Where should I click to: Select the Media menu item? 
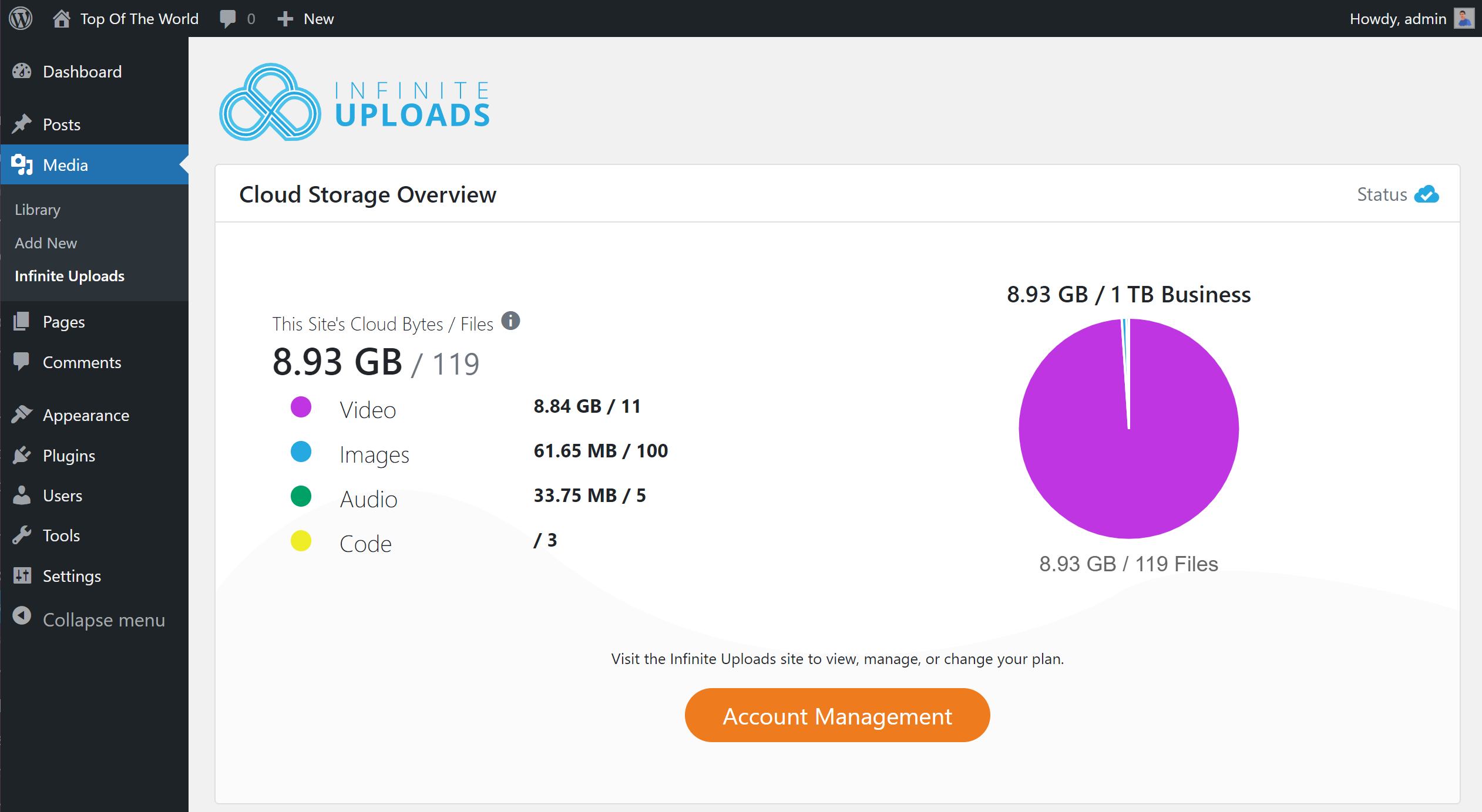pyautogui.click(x=94, y=165)
